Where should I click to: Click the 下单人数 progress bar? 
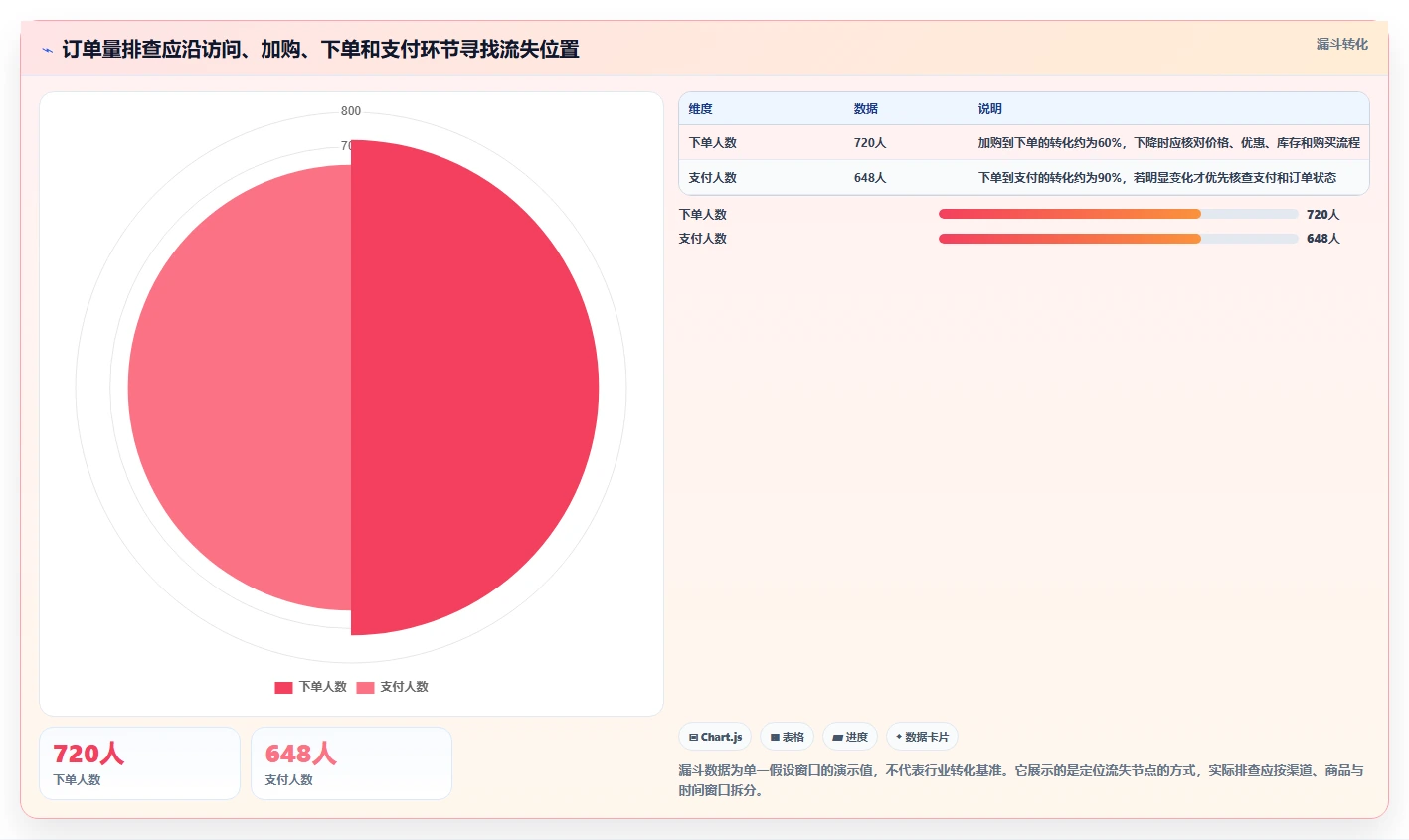click(x=1118, y=214)
